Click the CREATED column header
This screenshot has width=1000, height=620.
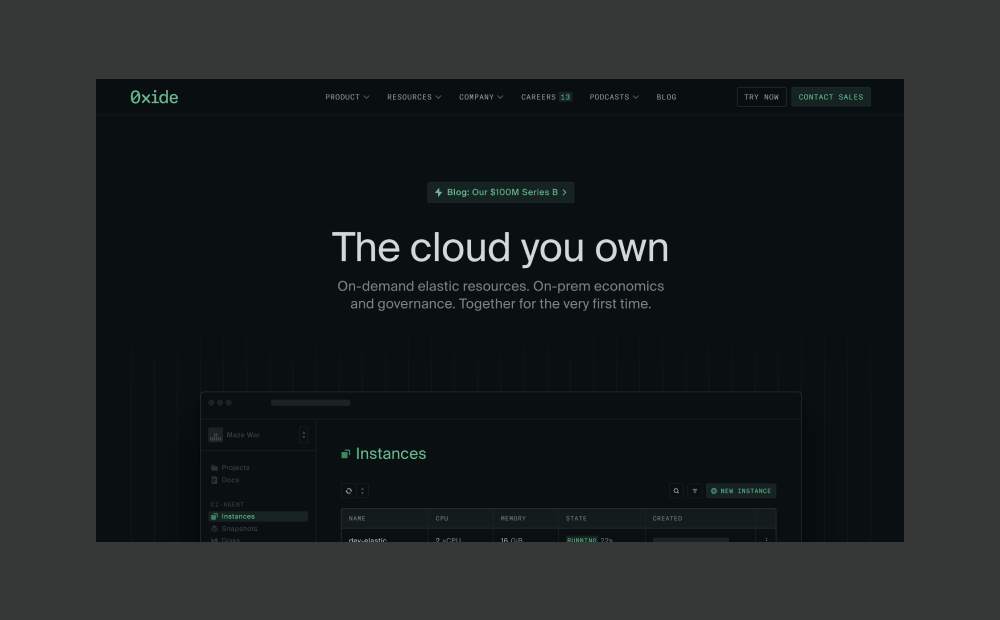667,519
